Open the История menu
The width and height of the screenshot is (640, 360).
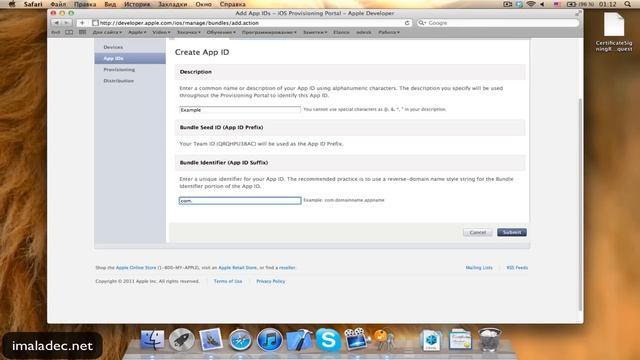[x=137, y=4]
